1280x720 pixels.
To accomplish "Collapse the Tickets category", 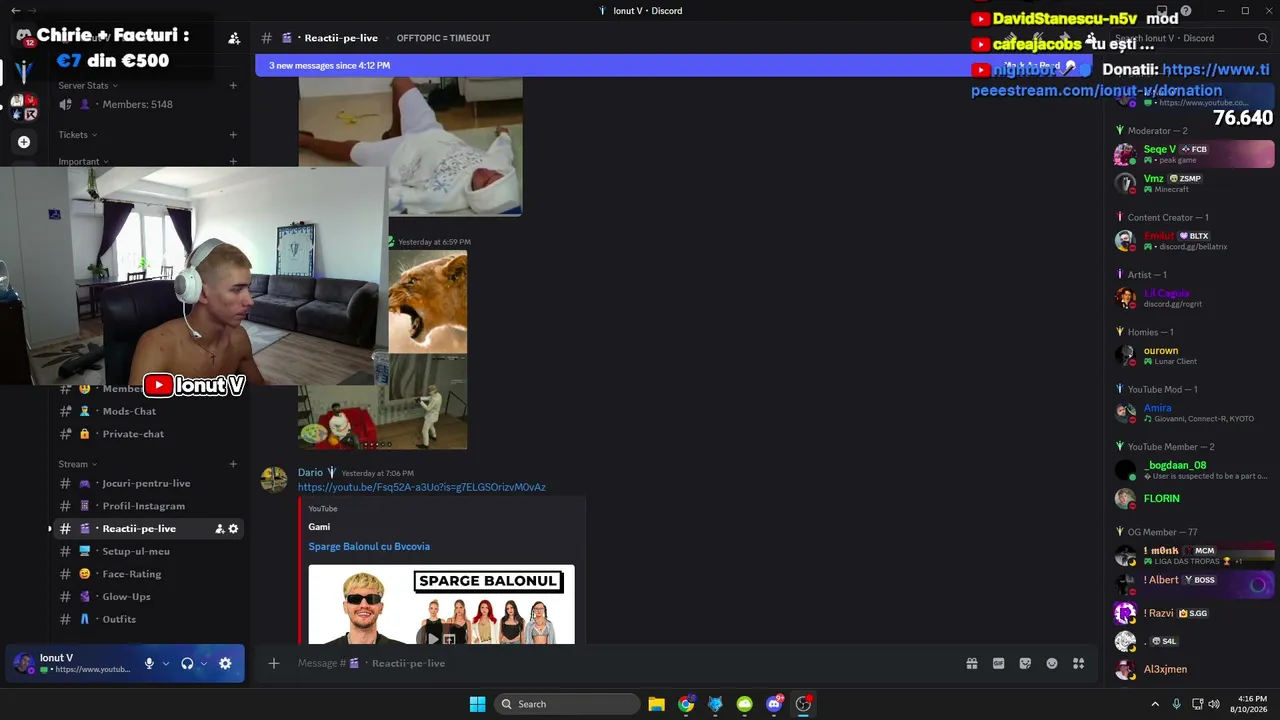I will [78, 135].
